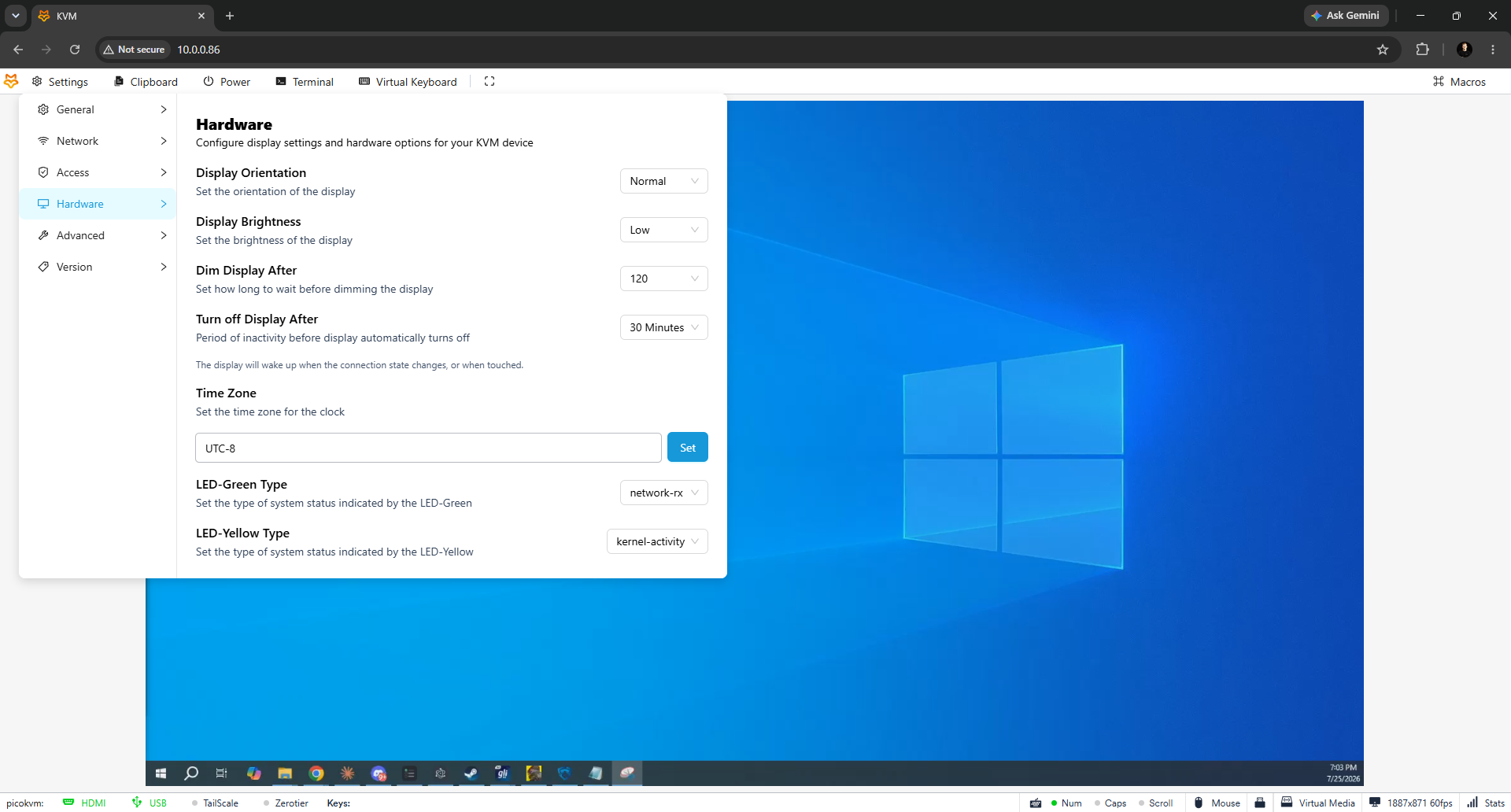Open Turn off Display After dropdown
The image size is (1511, 812).
[663, 327]
